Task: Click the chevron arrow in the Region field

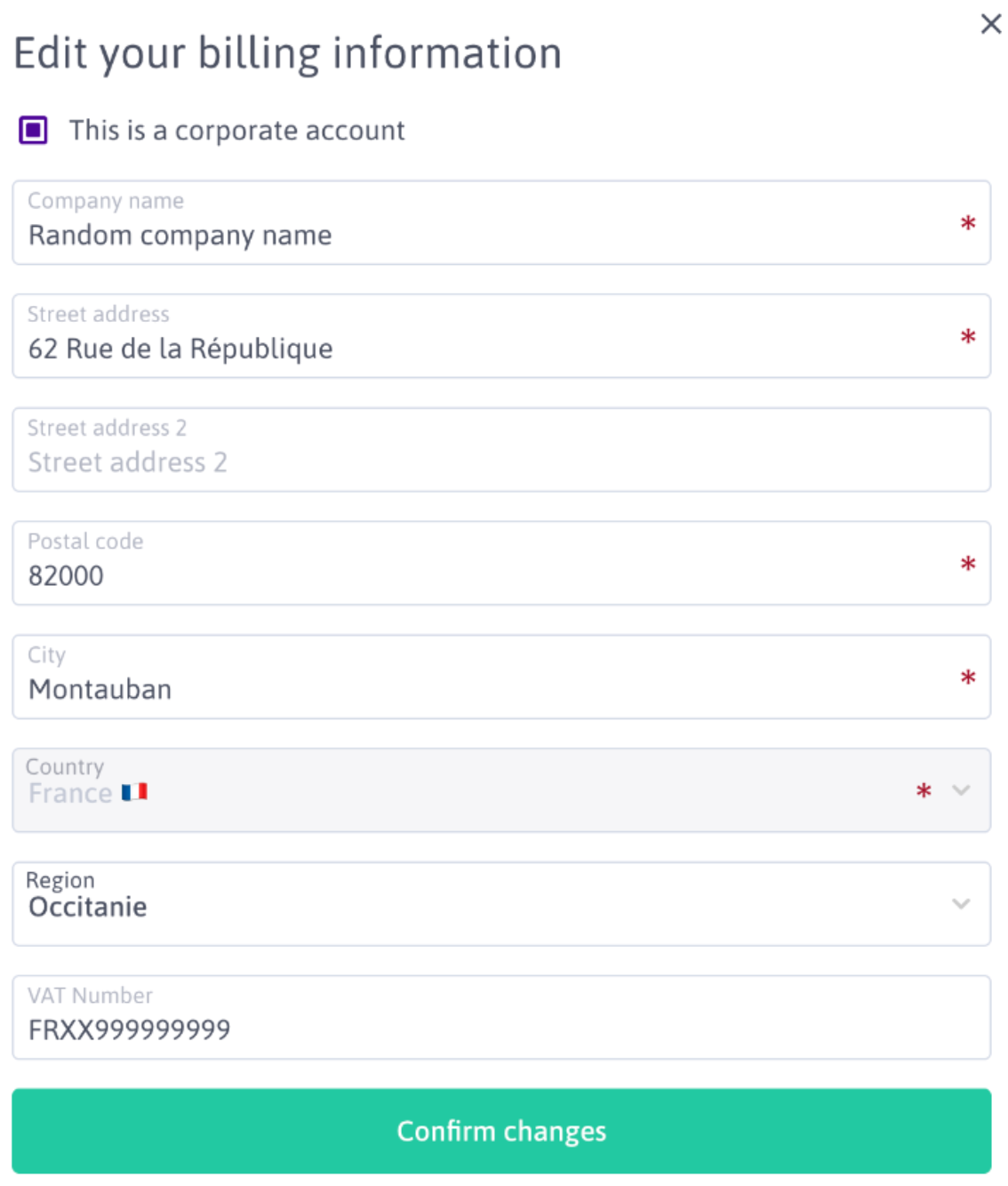Action: coord(961,904)
